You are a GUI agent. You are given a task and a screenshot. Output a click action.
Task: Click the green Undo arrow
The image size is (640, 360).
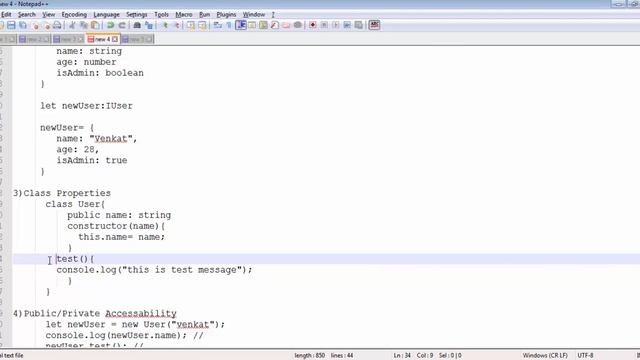pyautogui.click(x=110, y=25)
